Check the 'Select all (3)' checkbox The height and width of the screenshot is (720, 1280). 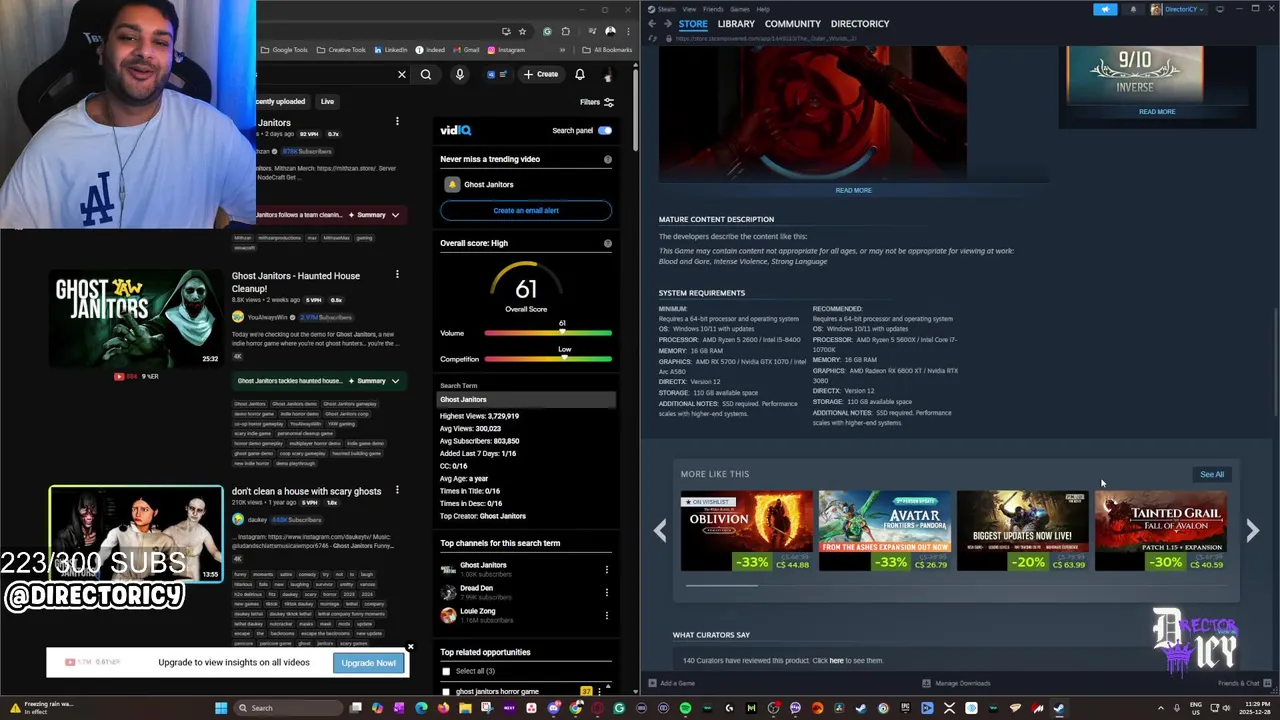pos(446,671)
